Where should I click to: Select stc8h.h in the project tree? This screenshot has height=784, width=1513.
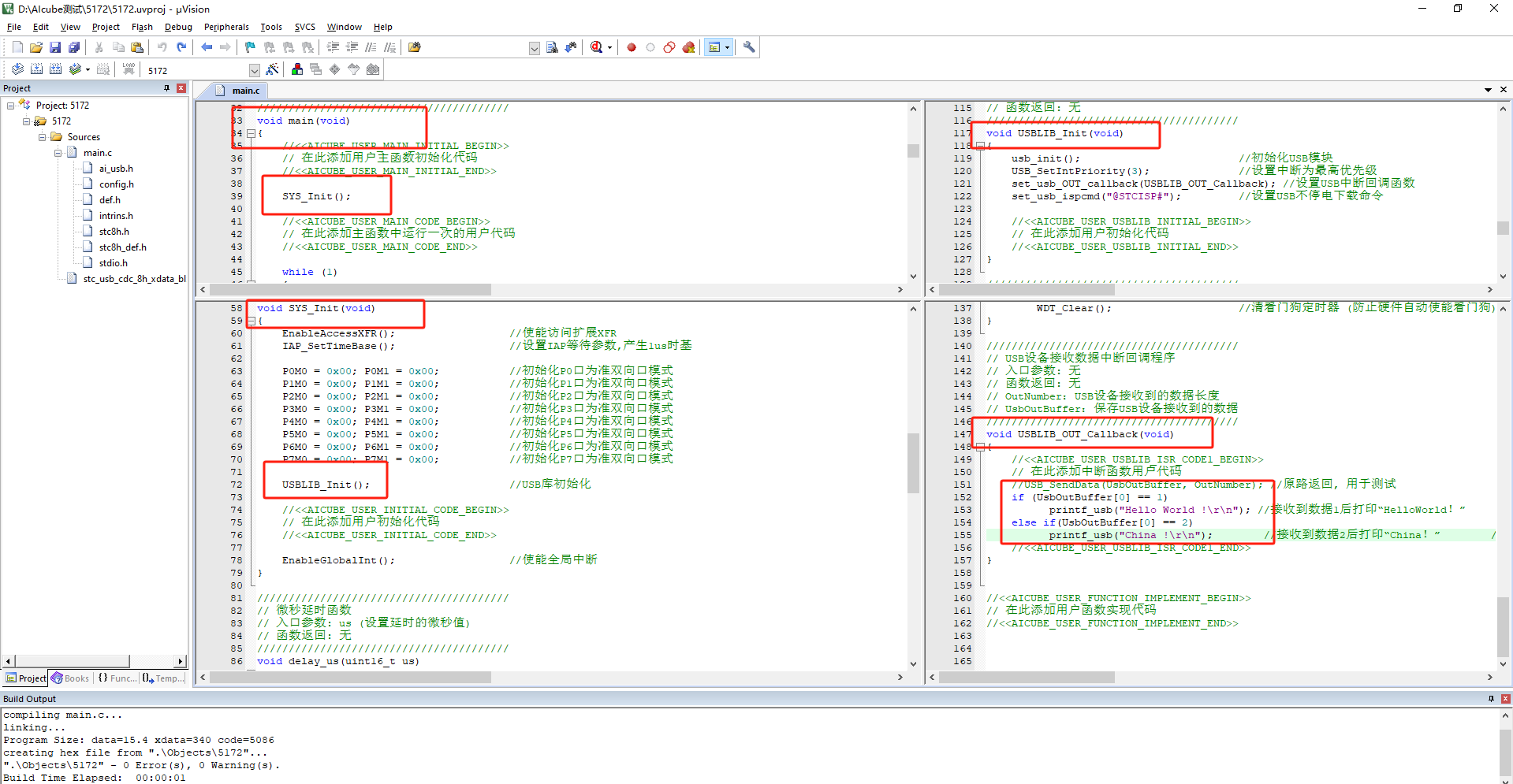(x=114, y=232)
